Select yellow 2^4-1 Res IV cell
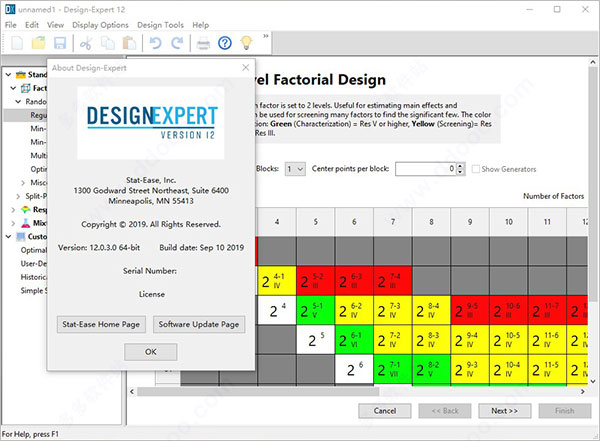Viewport: 600px width, 441px height. [277, 281]
